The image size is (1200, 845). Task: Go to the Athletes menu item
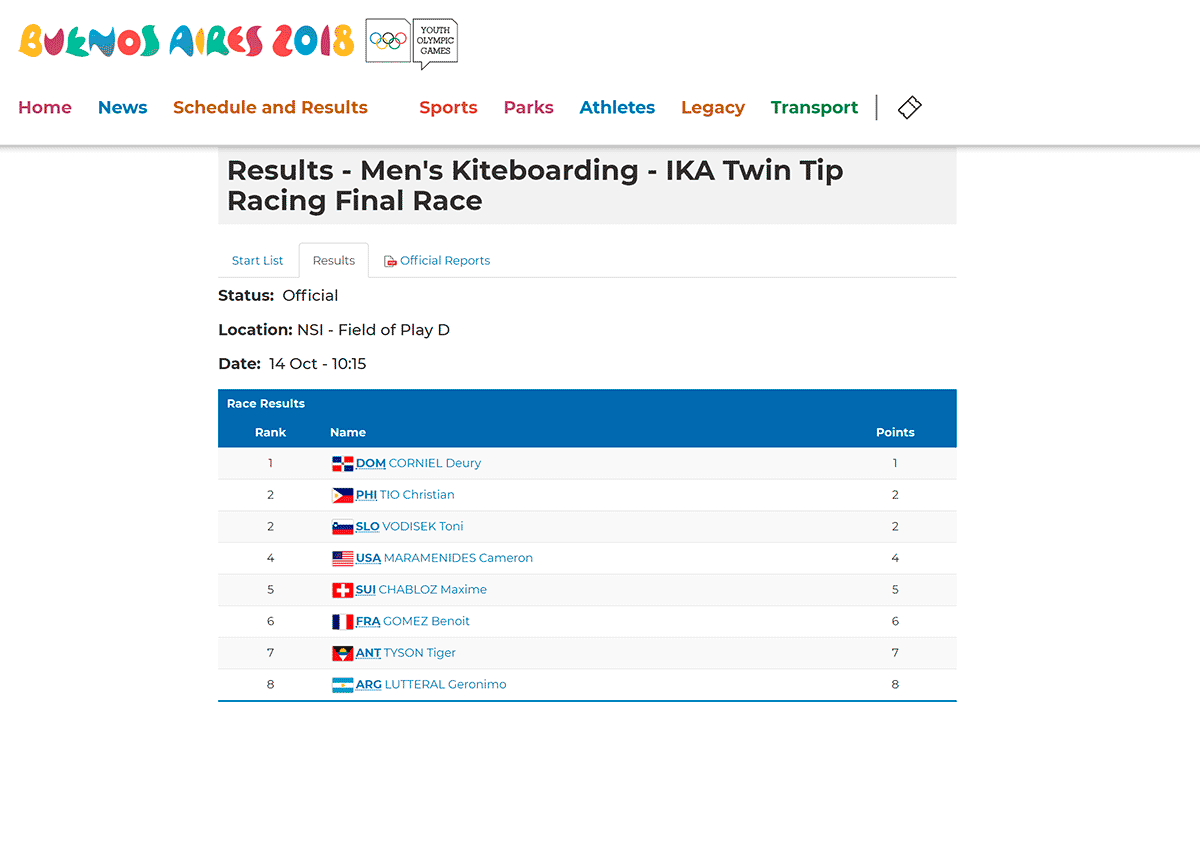pyautogui.click(x=617, y=107)
